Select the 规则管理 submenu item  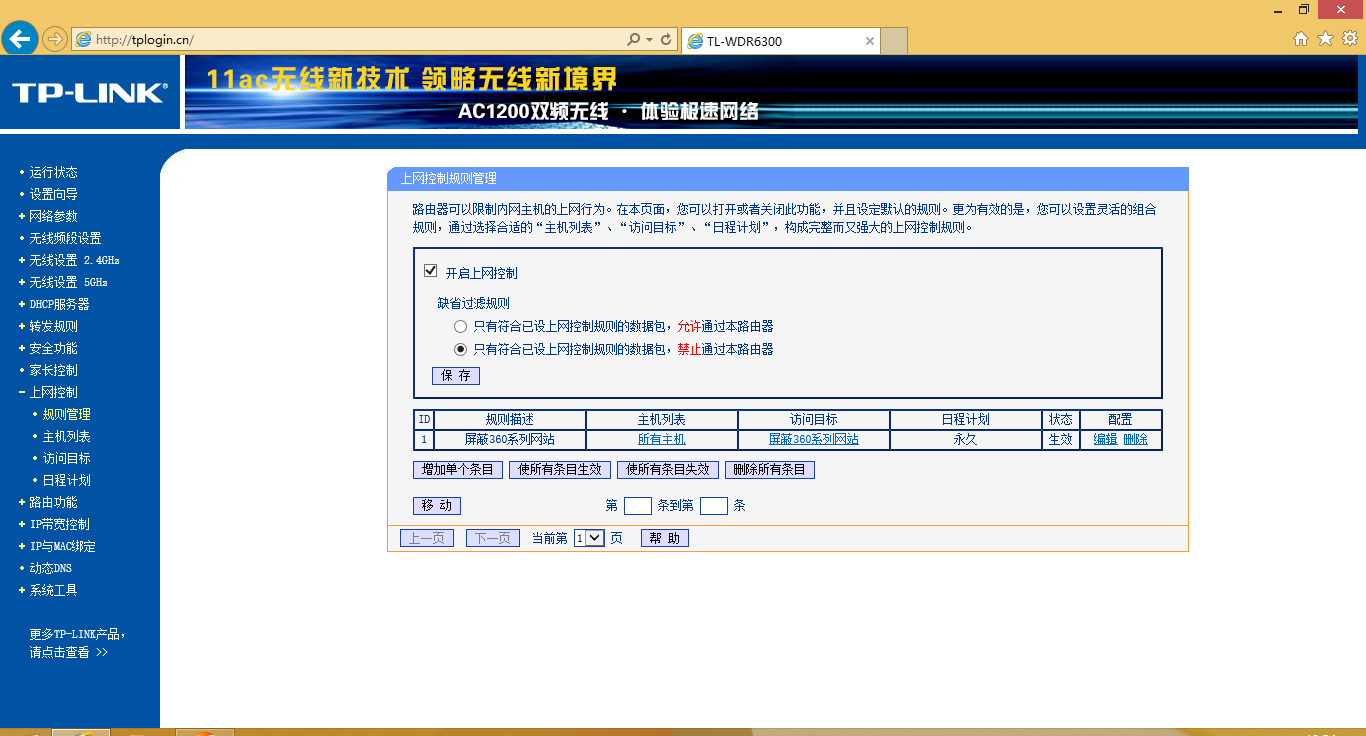[66, 414]
